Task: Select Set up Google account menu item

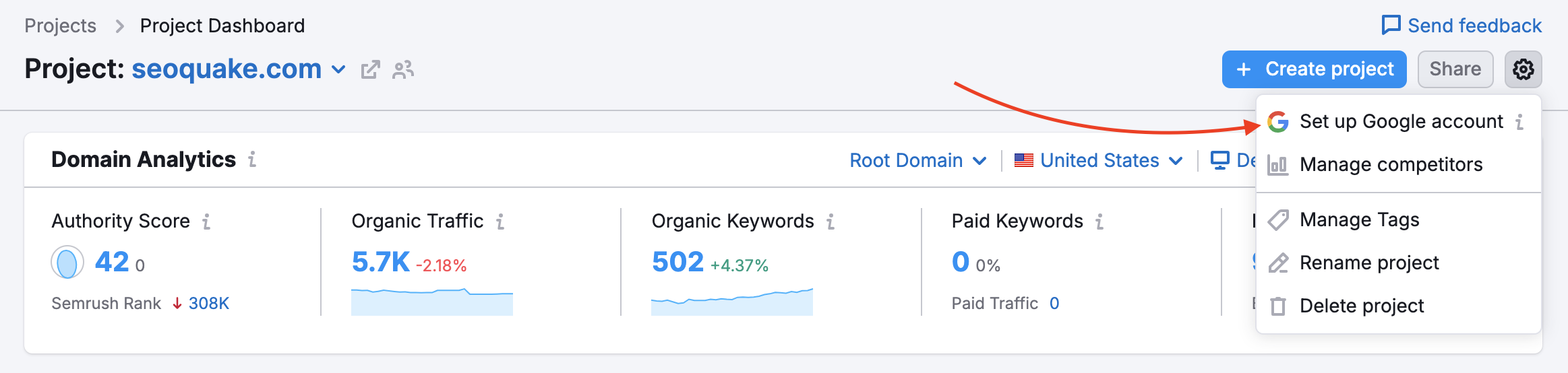Action: pyautogui.click(x=1399, y=122)
